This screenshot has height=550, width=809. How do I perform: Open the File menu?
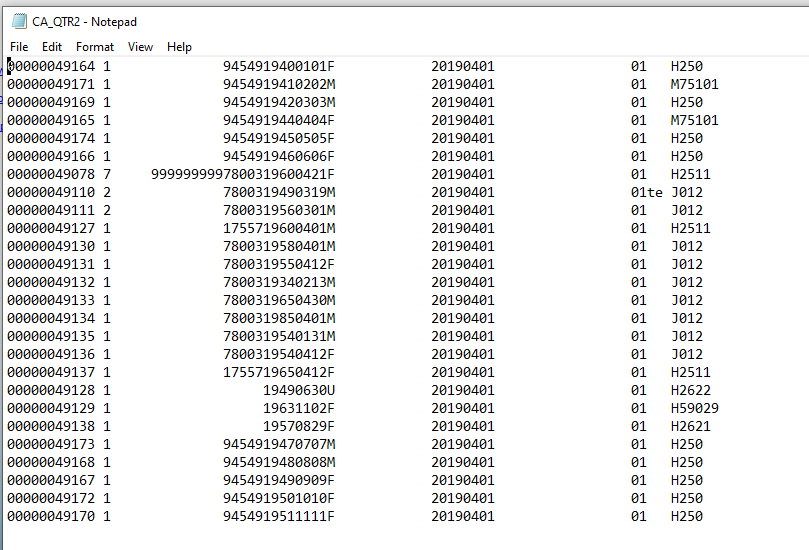pyautogui.click(x=19, y=47)
